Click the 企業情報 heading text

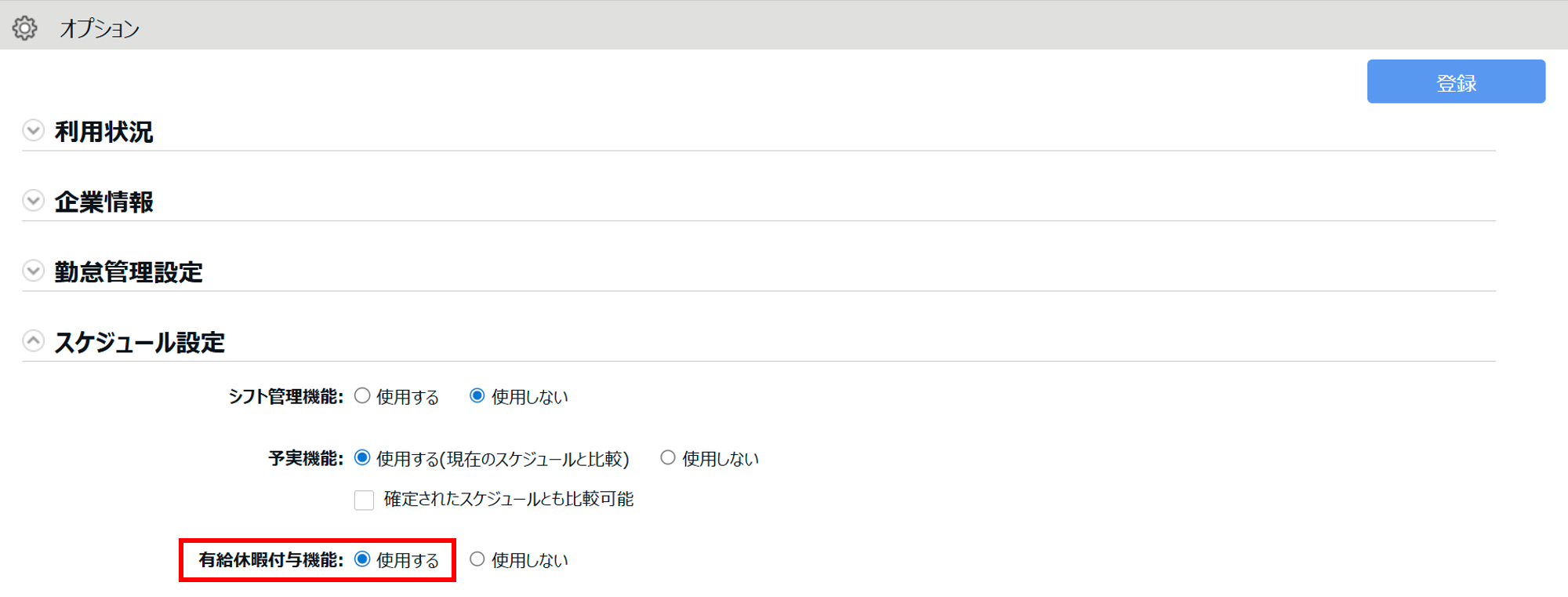tap(103, 202)
